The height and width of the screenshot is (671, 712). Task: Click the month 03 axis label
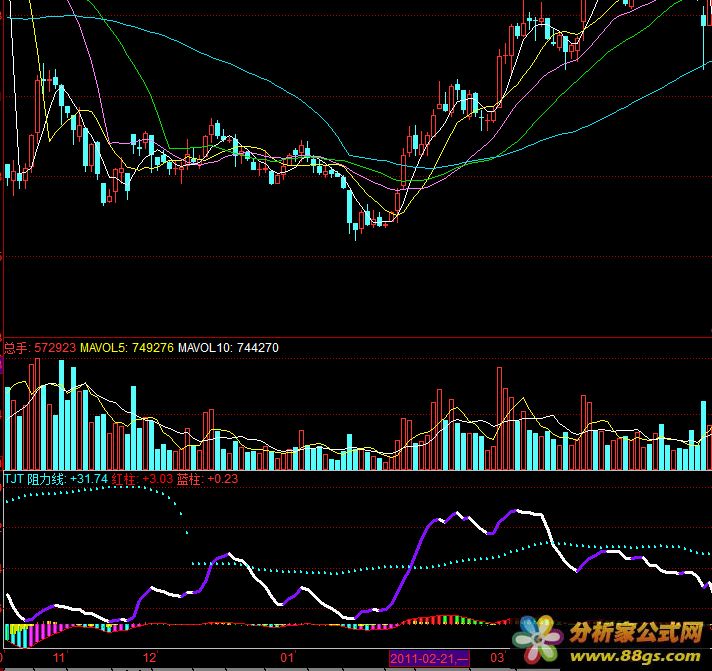(497, 658)
